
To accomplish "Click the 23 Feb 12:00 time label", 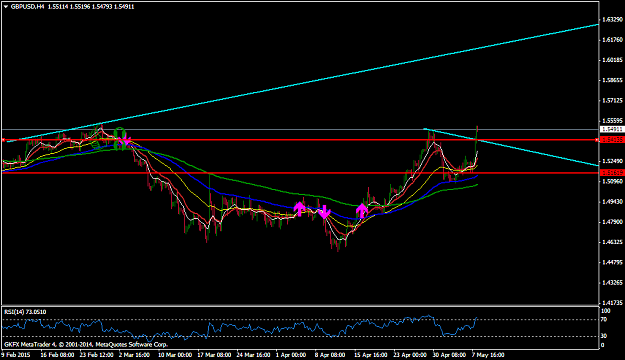I will (x=96, y=354).
